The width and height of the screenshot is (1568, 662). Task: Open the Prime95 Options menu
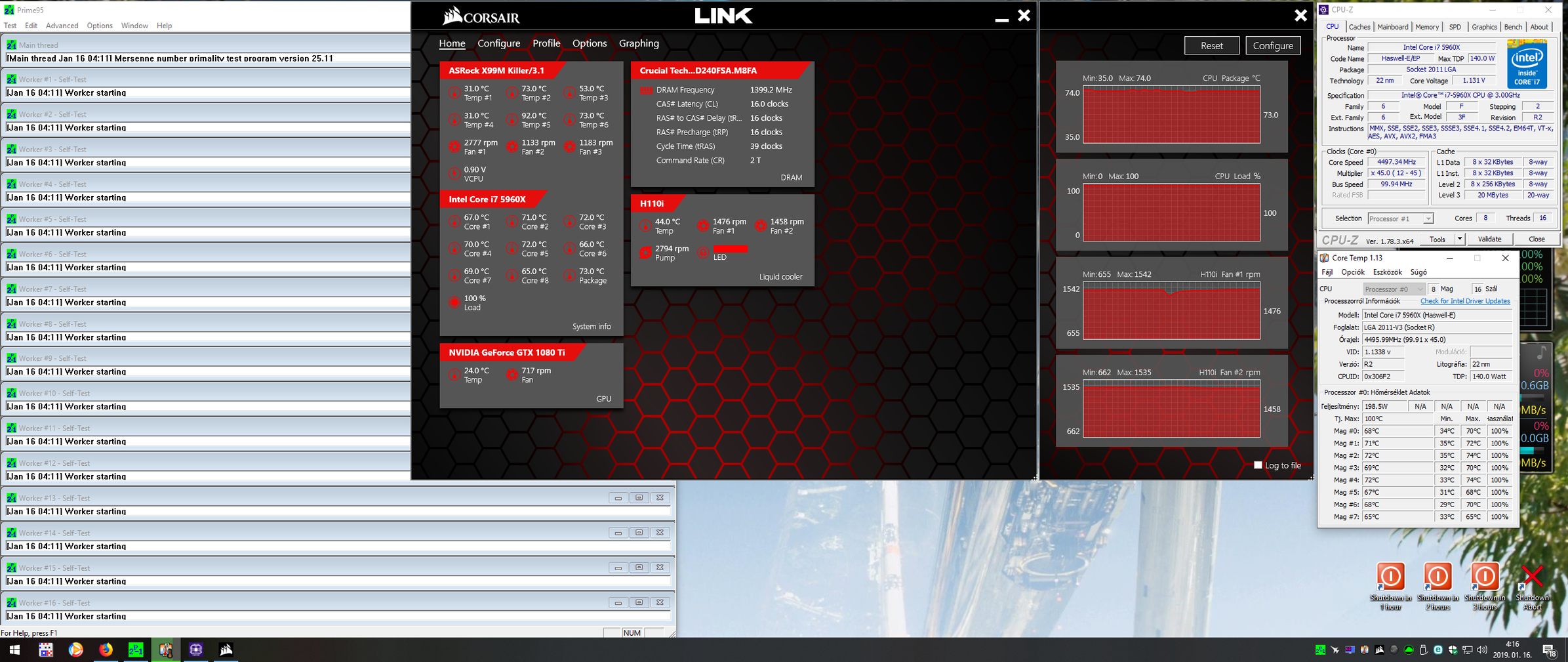(100, 26)
